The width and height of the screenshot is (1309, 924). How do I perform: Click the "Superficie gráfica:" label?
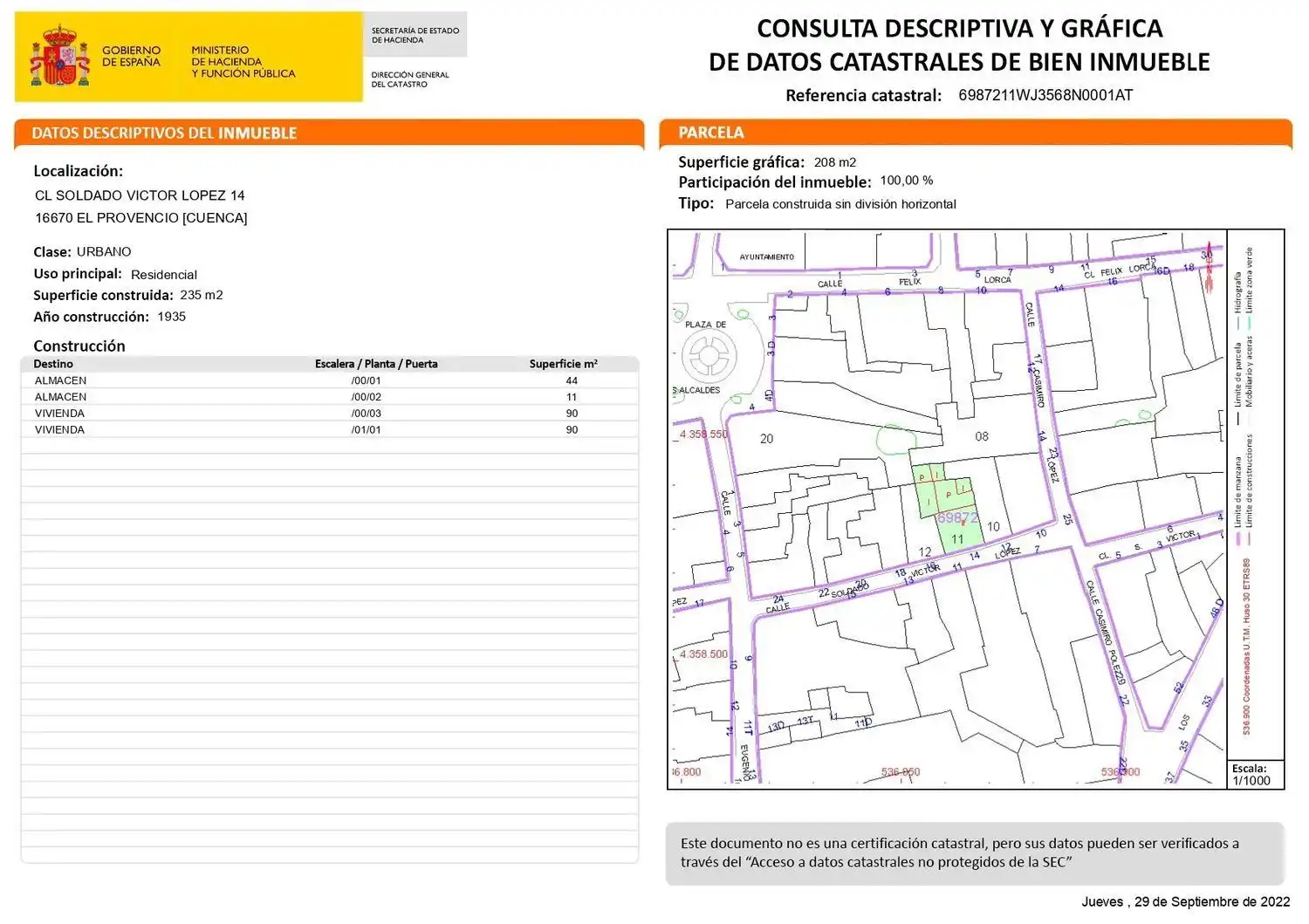[742, 162]
